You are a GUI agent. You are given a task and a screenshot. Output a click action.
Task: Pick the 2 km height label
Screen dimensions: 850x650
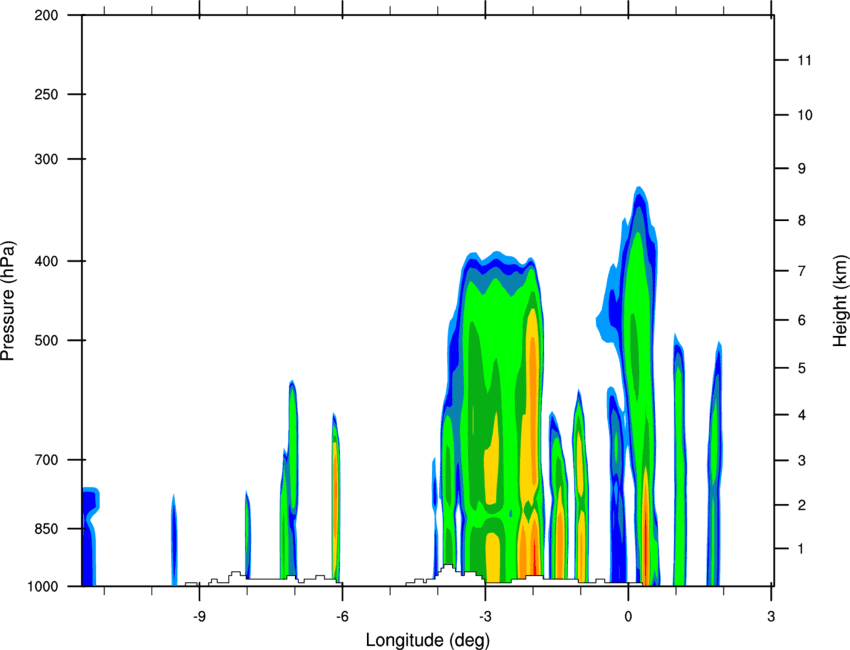(802, 505)
